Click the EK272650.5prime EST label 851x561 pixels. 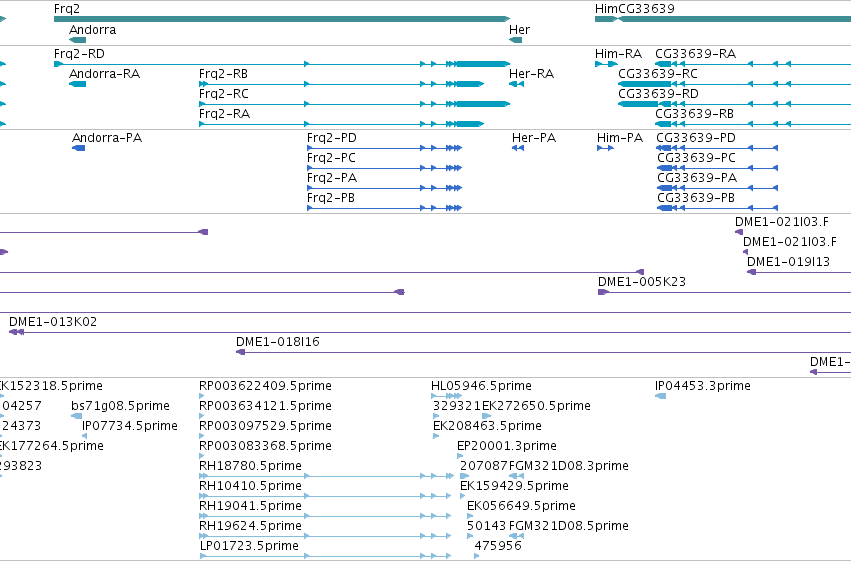(536, 406)
